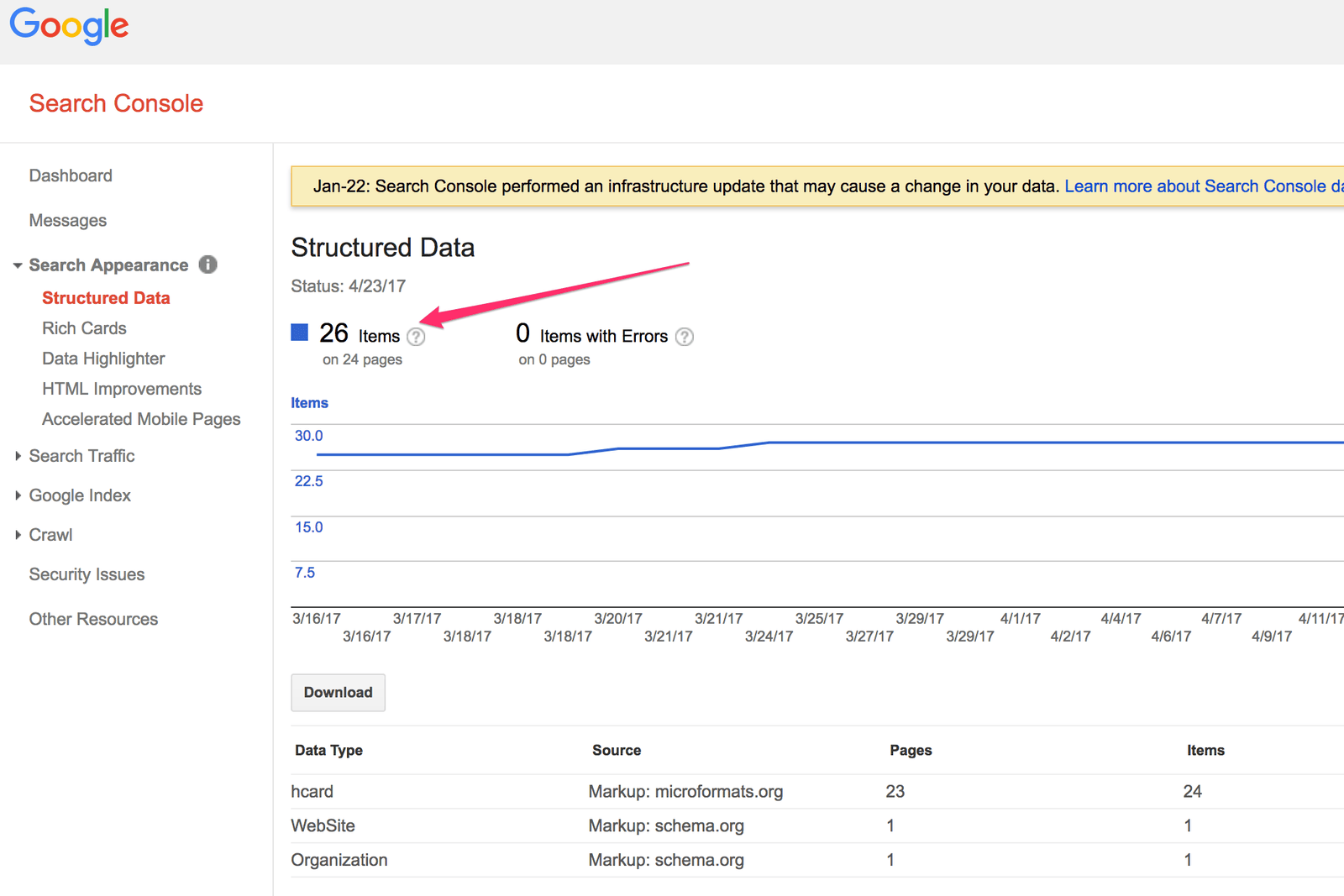The image size is (1344, 896).
Task: Open help icon next to Items
Action: 416,337
